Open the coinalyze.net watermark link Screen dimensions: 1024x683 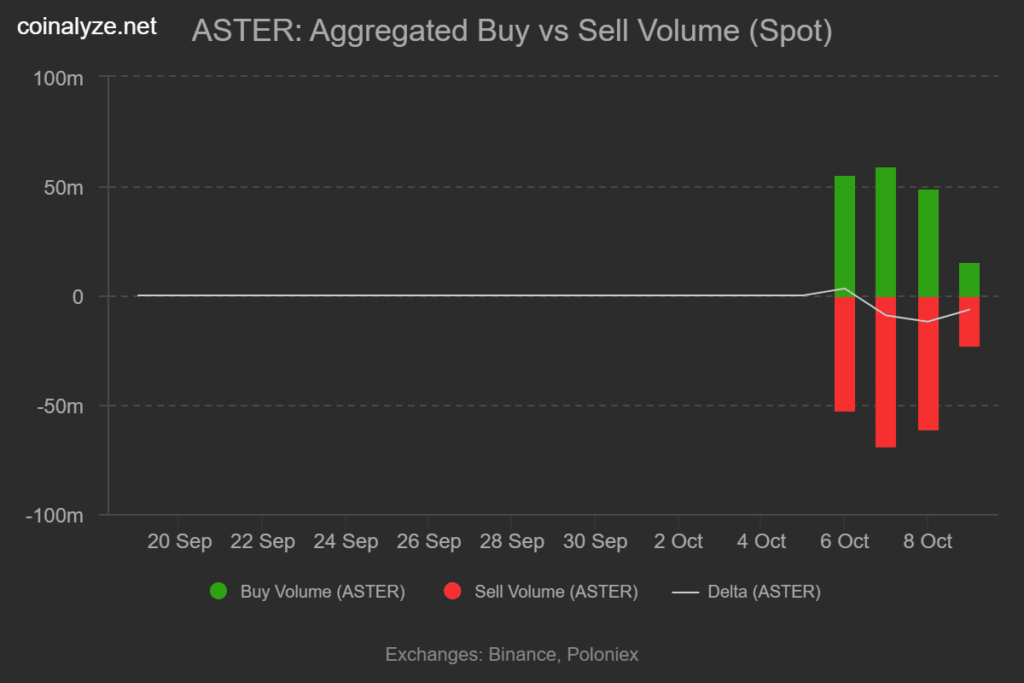tap(87, 27)
